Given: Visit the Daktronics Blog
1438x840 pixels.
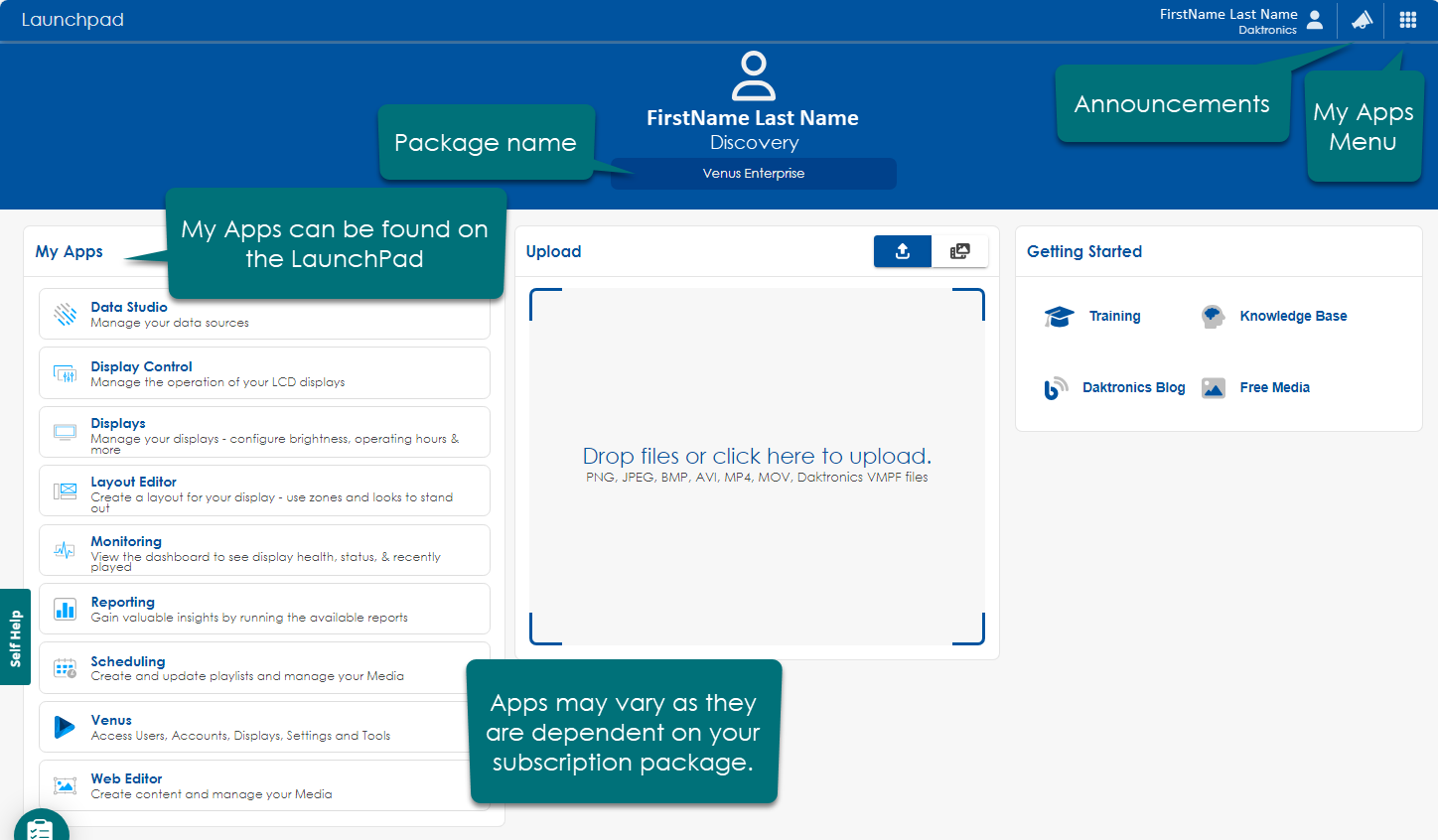Looking at the screenshot, I should [x=1133, y=388].
